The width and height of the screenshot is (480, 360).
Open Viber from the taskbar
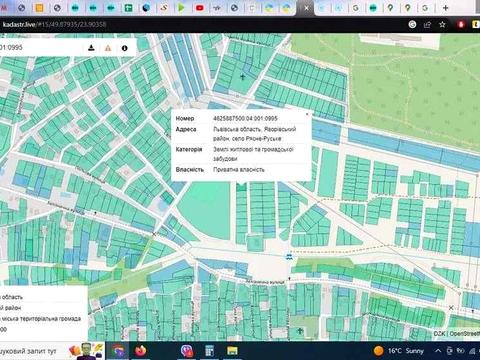187,351
